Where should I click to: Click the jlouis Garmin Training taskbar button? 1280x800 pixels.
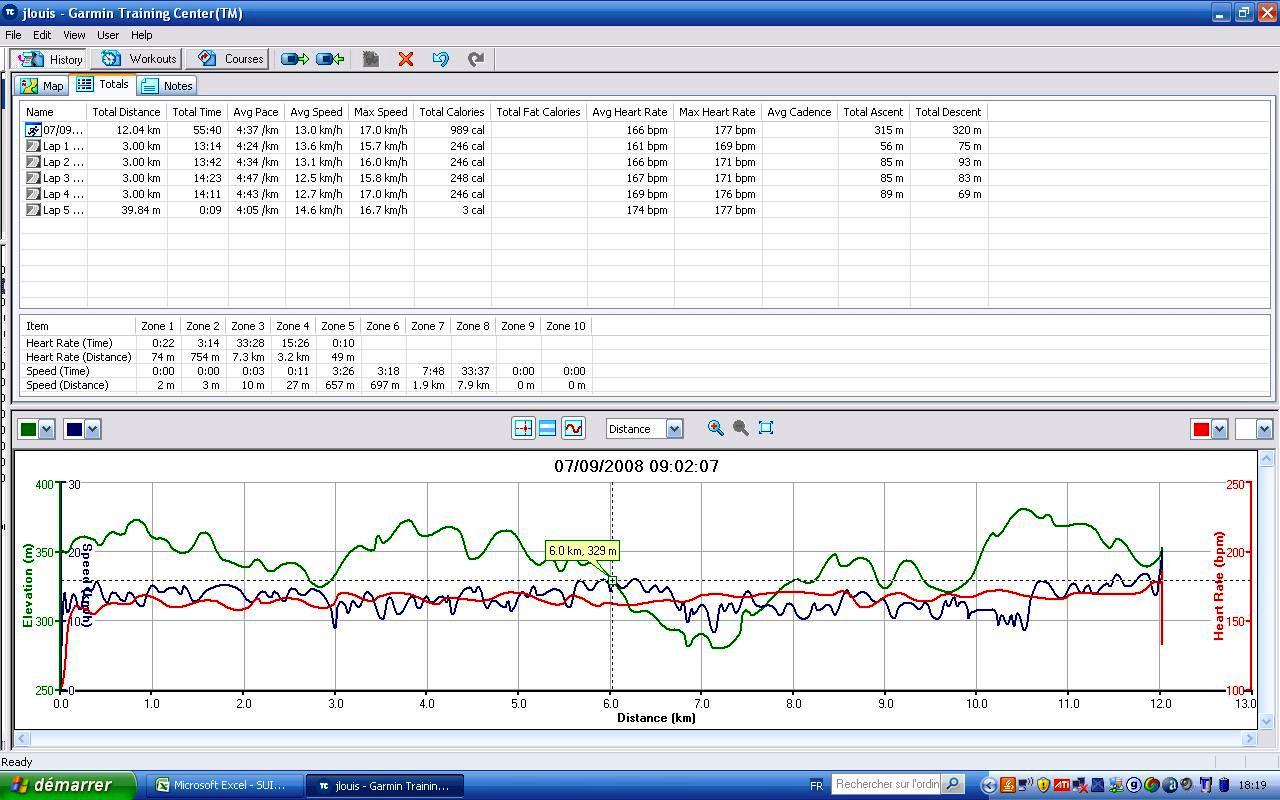click(384, 785)
